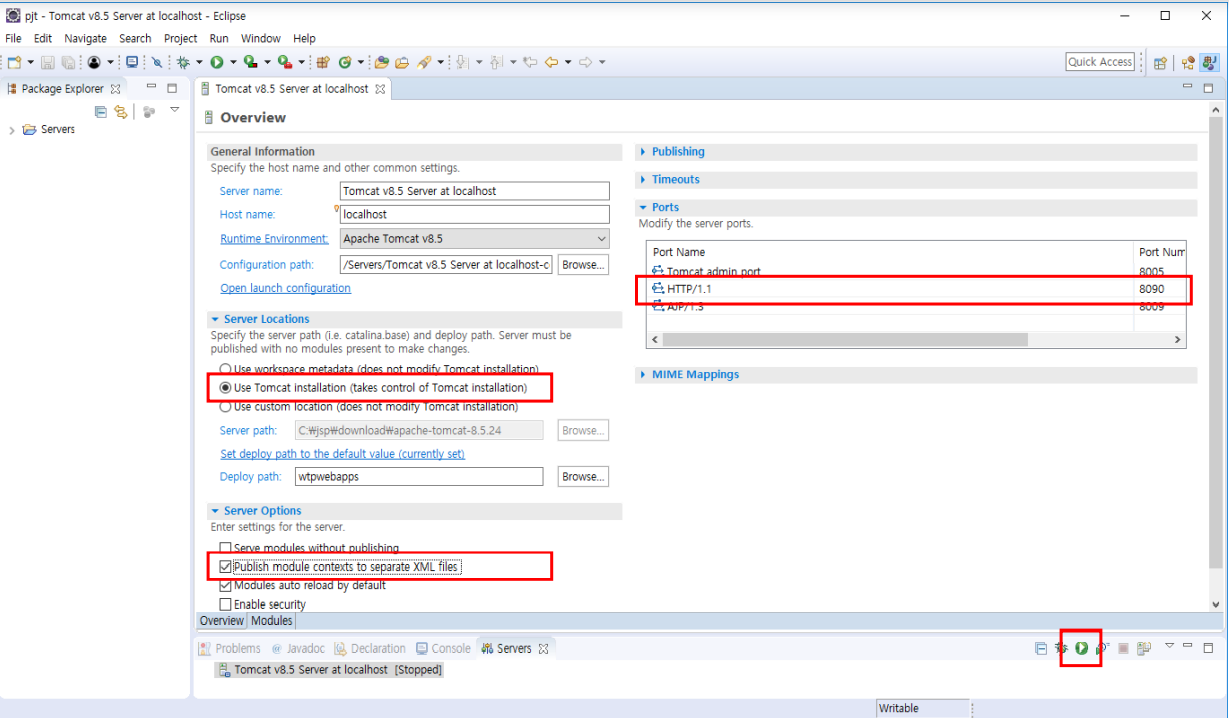
Task: Collapse the Ports section
Action: click(x=644, y=208)
